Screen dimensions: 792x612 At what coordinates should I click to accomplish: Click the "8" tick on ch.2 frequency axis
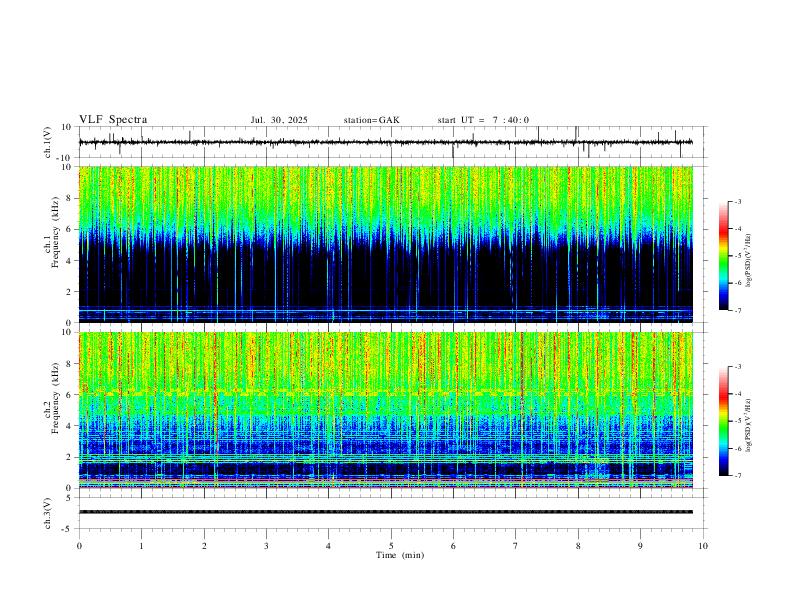(x=70, y=364)
